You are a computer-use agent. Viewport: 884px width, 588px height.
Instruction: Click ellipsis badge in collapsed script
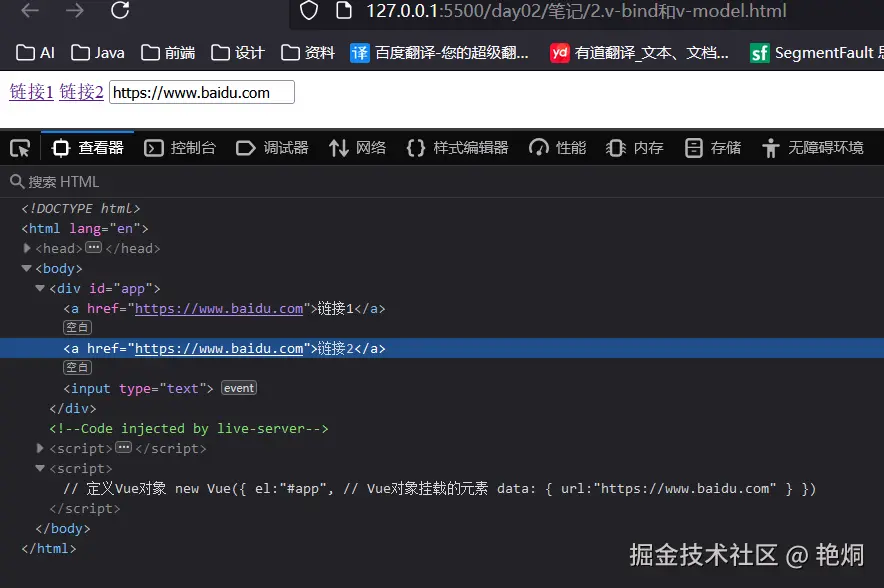click(123, 448)
